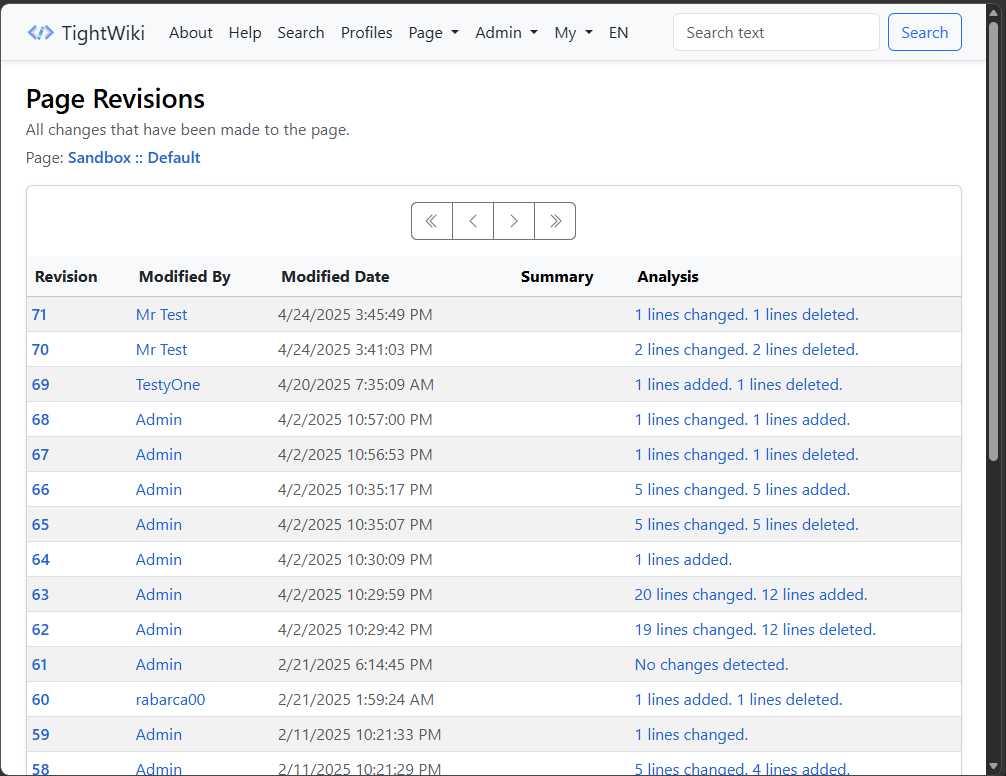The image size is (1006, 776).
Task: Go to Search in navigation bar
Action: [301, 33]
